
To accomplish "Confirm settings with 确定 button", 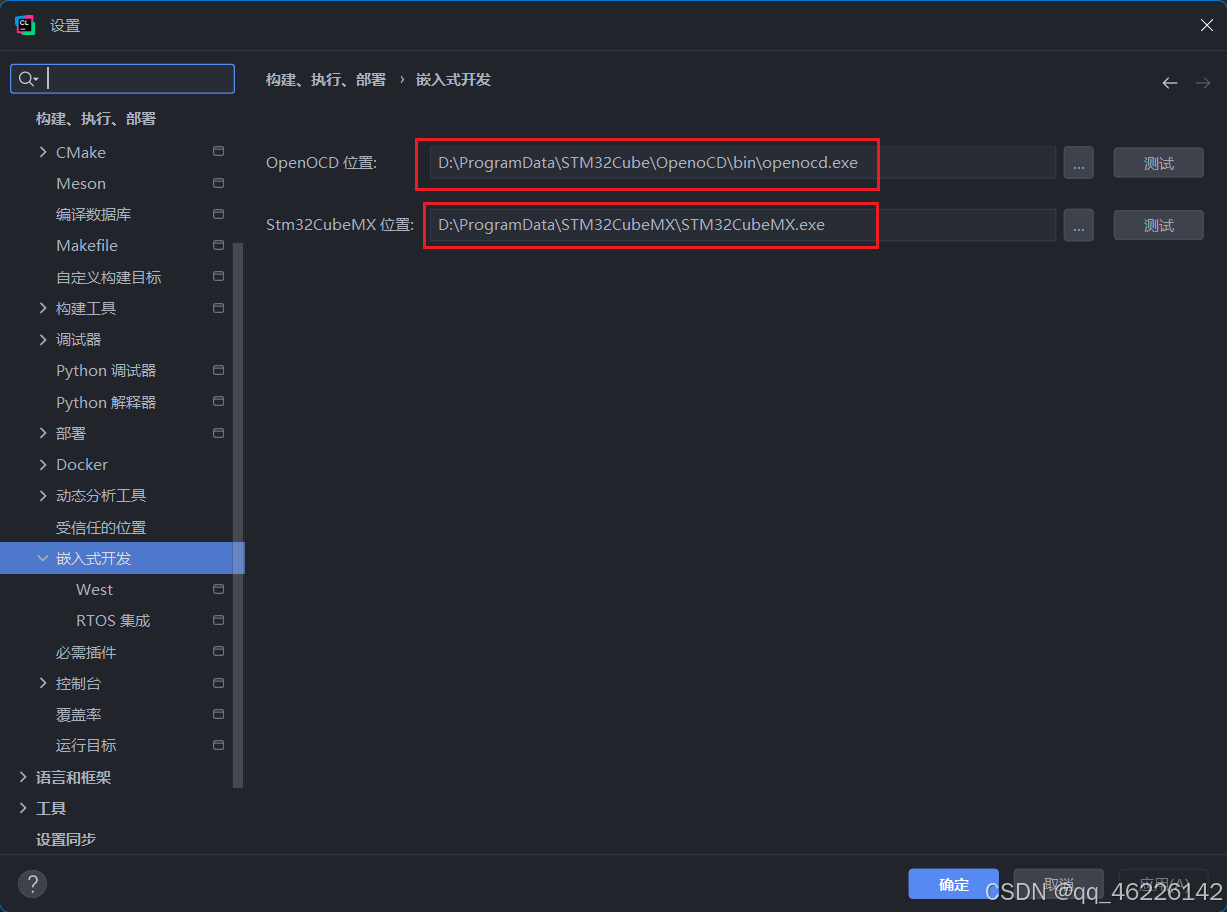I will [x=954, y=884].
